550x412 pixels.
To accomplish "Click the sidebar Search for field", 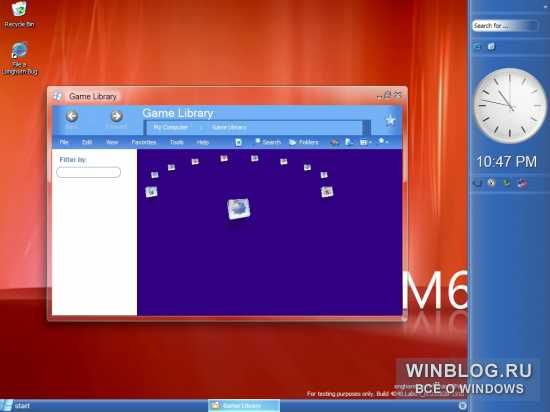I will coord(505,26).
